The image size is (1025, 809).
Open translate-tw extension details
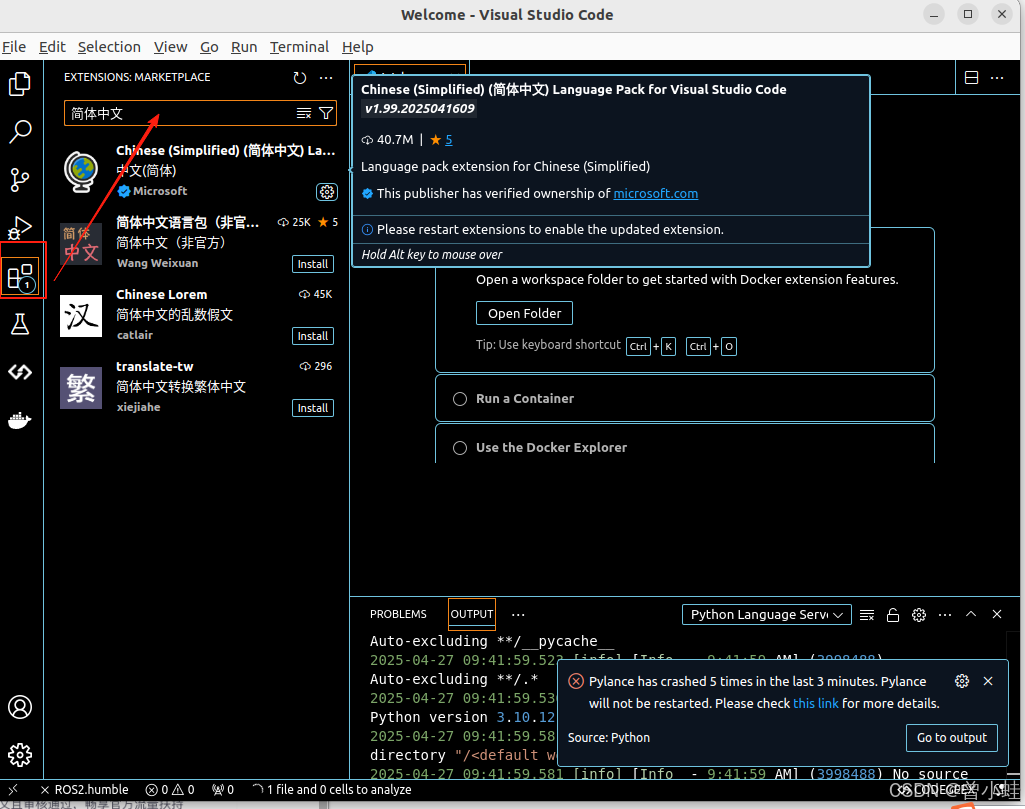pos(197,387)
